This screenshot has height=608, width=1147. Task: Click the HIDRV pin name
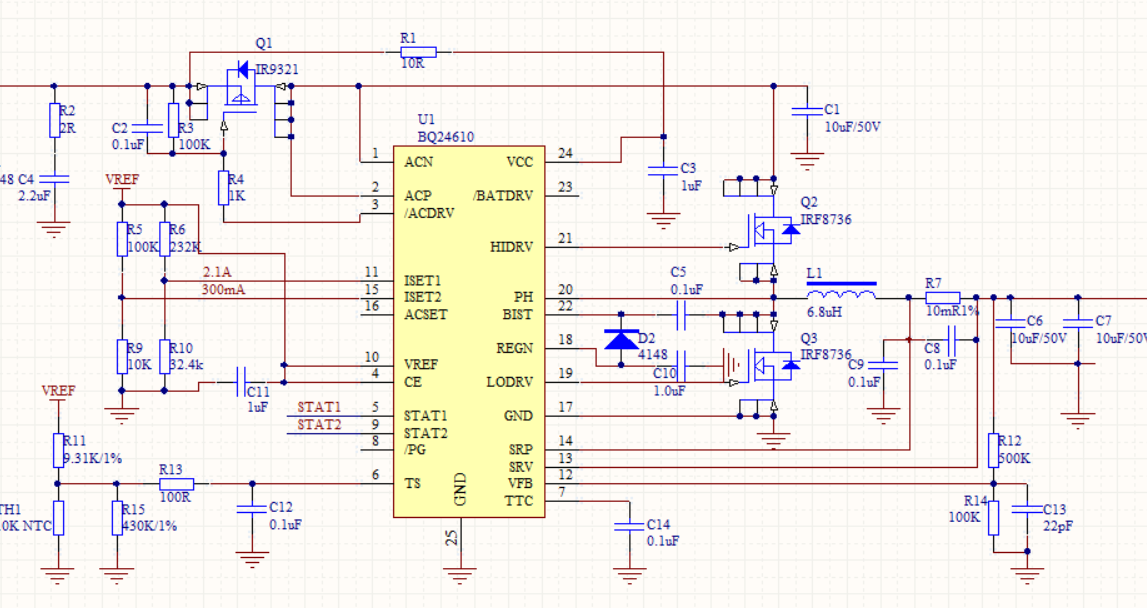coord(512,247)
